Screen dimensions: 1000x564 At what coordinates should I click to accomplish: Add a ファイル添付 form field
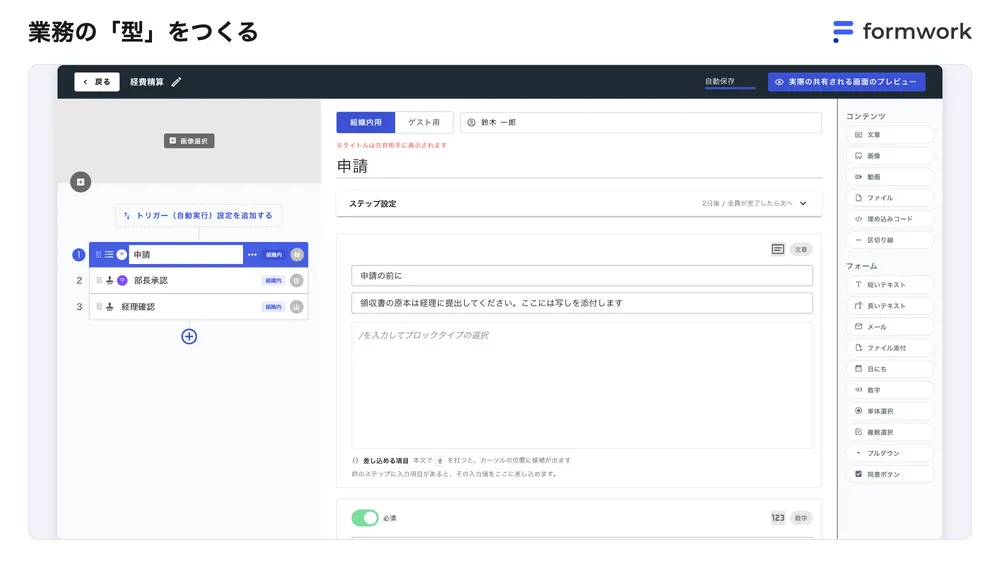coord(890,348)
